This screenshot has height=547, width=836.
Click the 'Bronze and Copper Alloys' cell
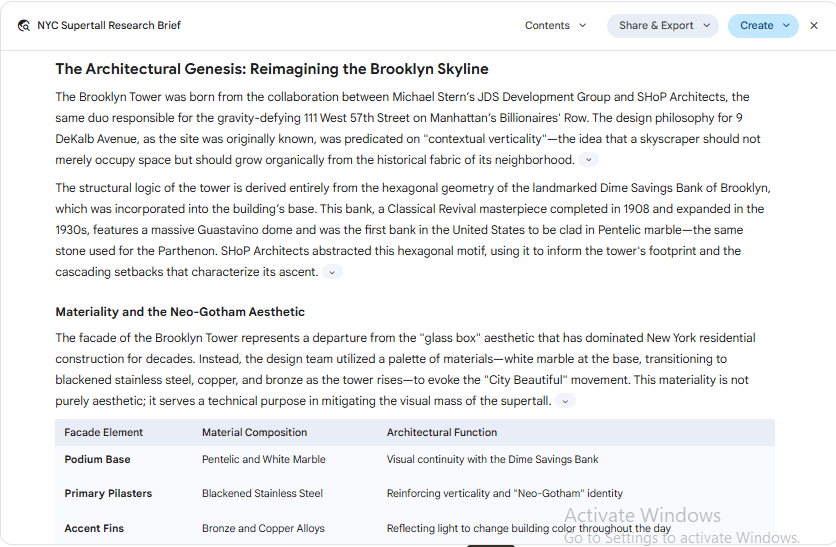click(x=263, y=528)
